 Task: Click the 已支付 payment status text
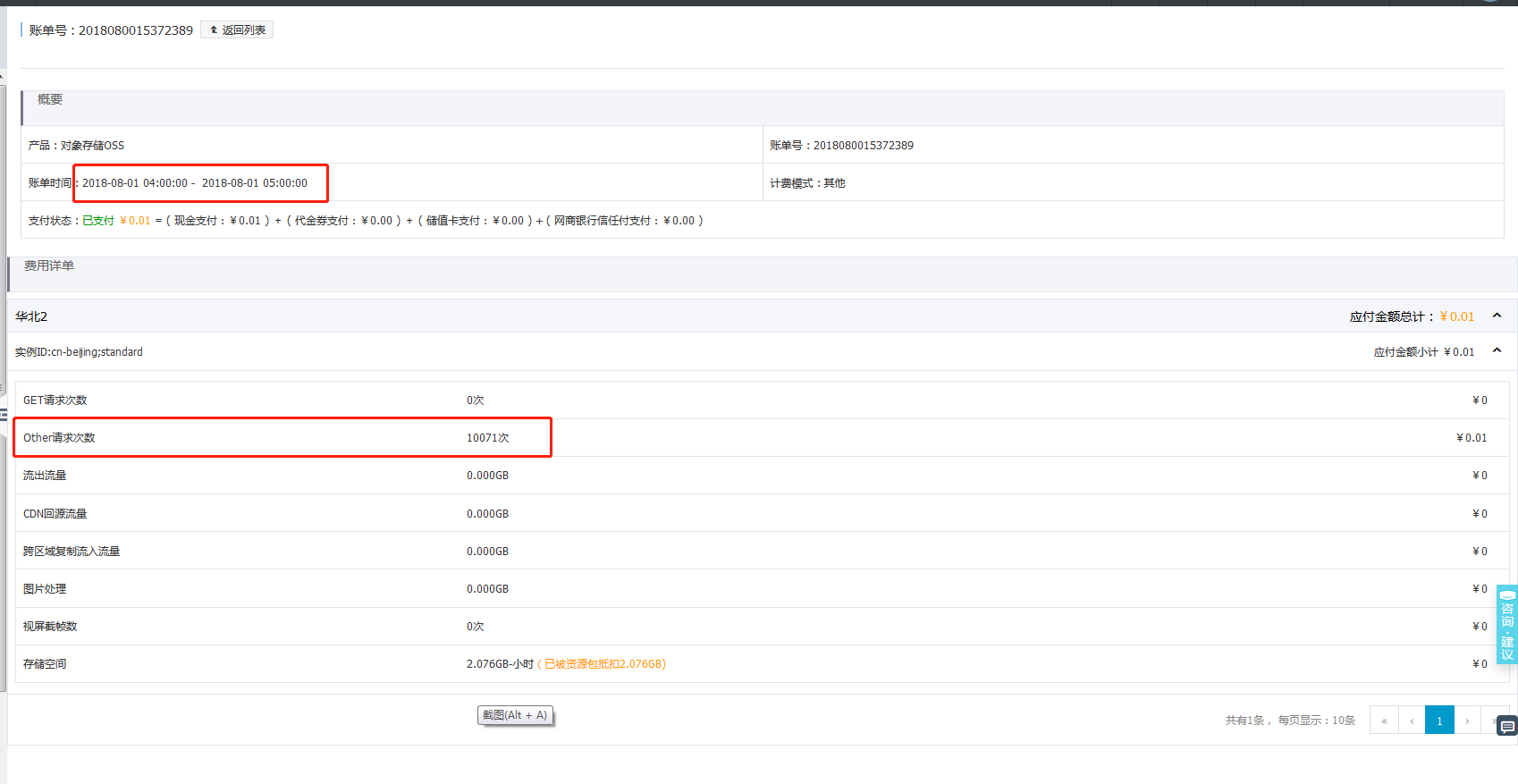pos(98,221)
